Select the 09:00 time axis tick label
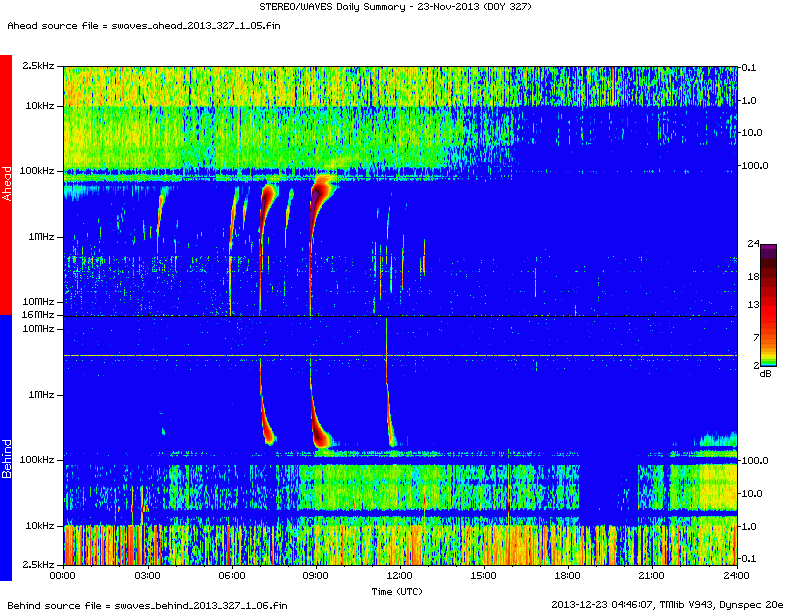This screenshot has height=612, width=792. point(315,576)
